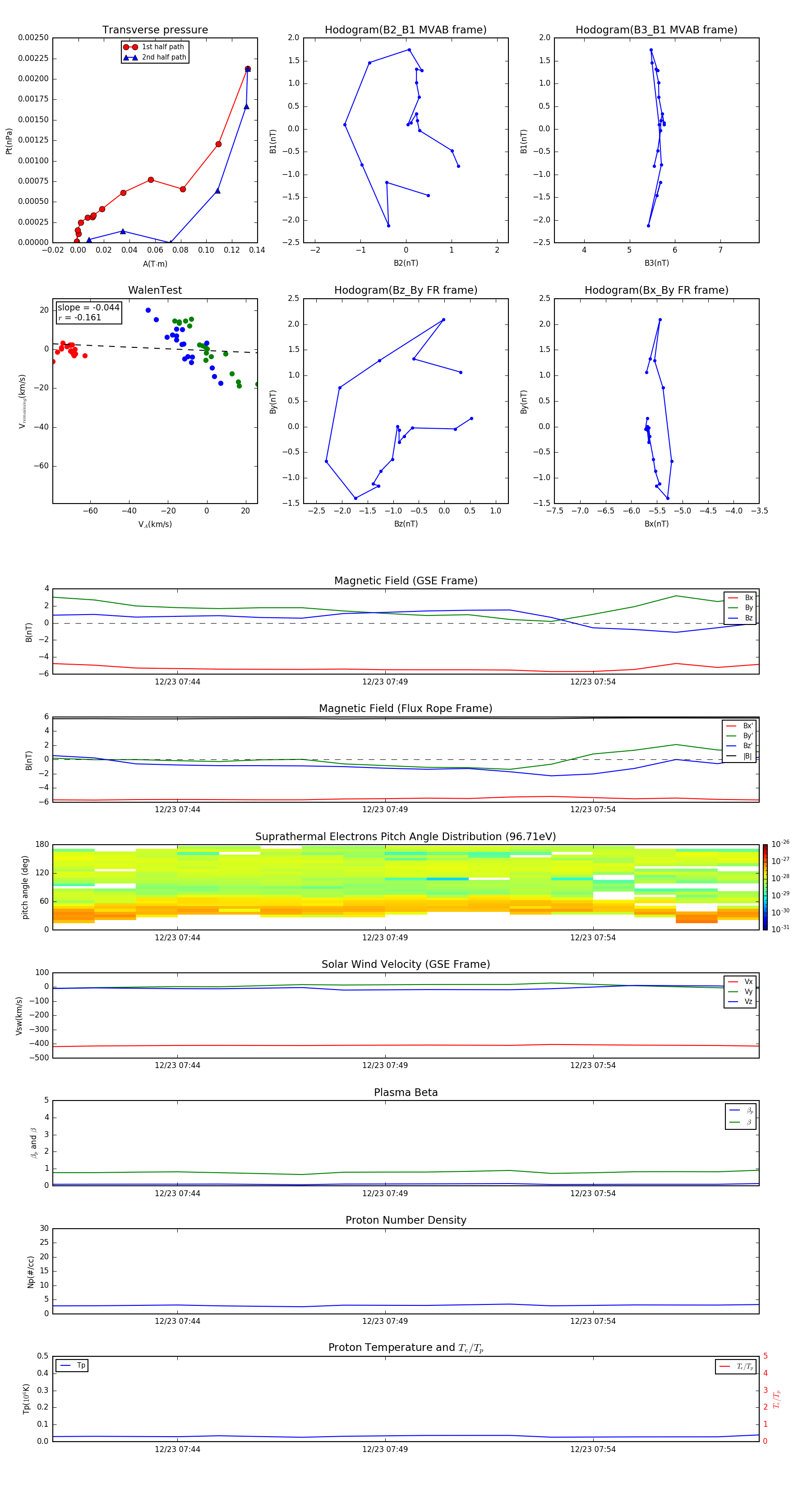Click the "B3(nT)" x-axis label
The width and height of the screenshot is (812, 1489).
pos(656,264)
